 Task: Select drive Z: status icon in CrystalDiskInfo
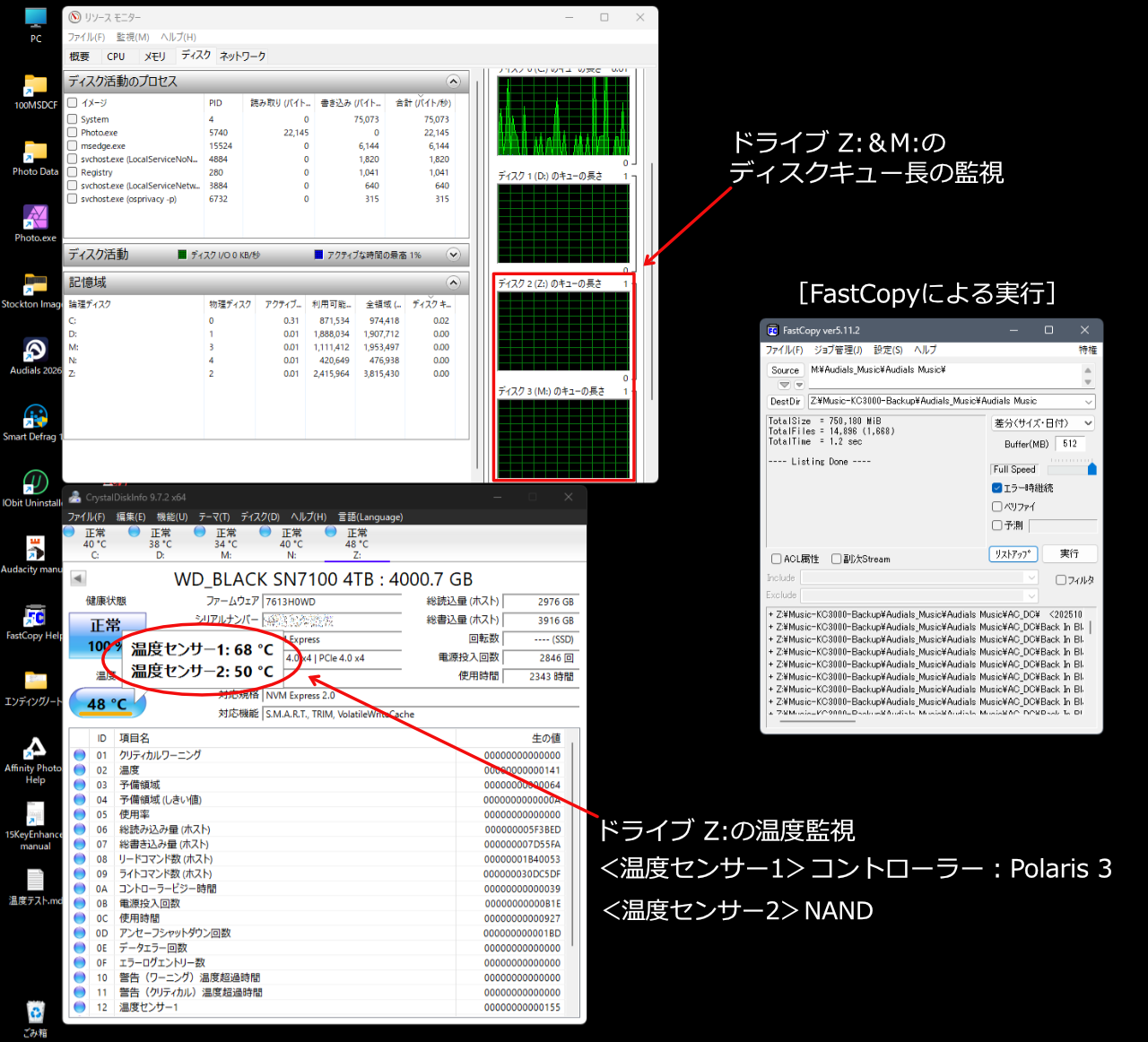click(x=331, y=532)
